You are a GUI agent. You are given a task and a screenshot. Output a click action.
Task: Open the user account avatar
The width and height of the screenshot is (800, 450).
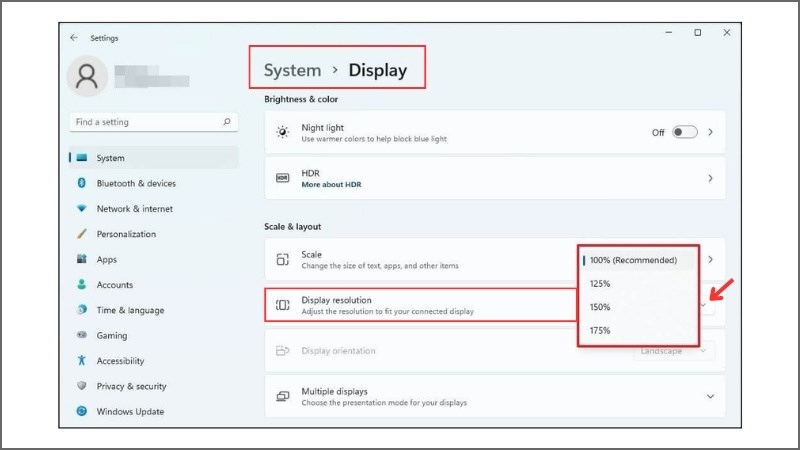pyautogui.click(x=87, y=76)
